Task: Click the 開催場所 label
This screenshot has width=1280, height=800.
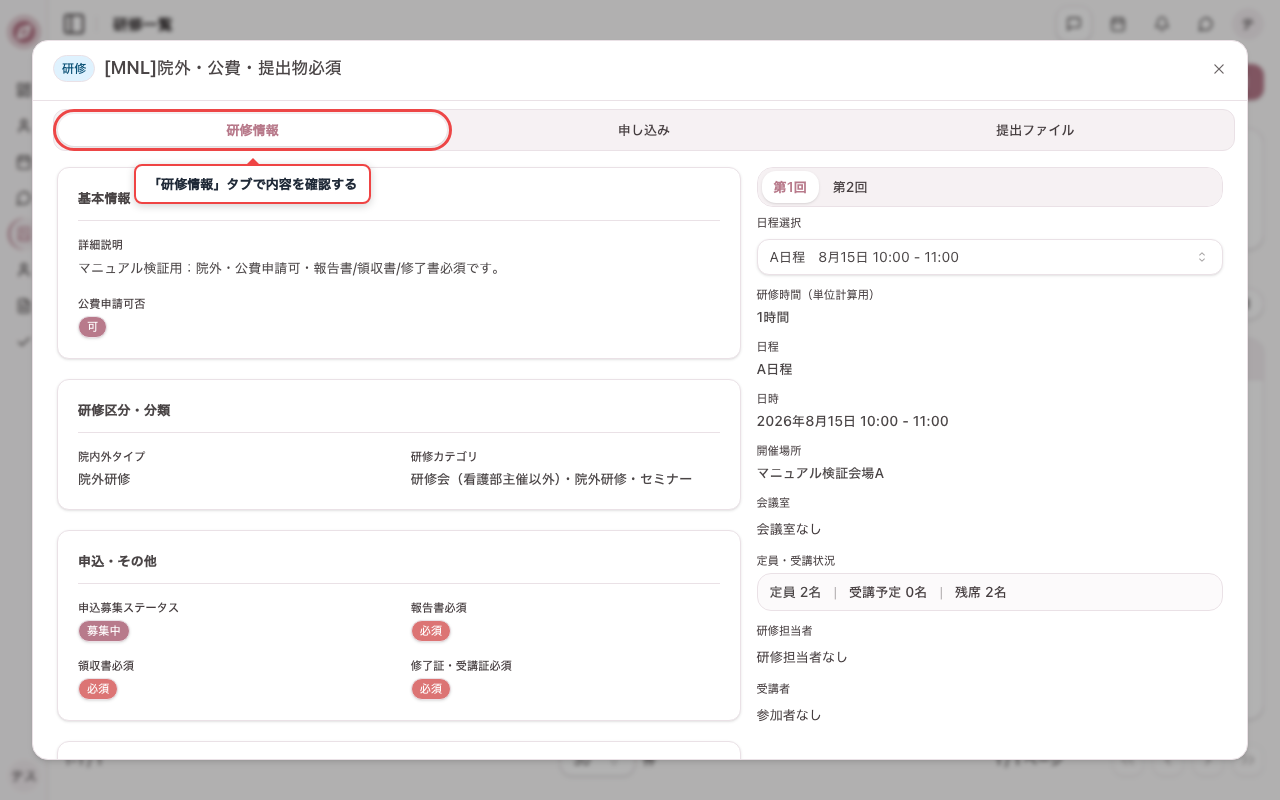Action: coord(779,451)
